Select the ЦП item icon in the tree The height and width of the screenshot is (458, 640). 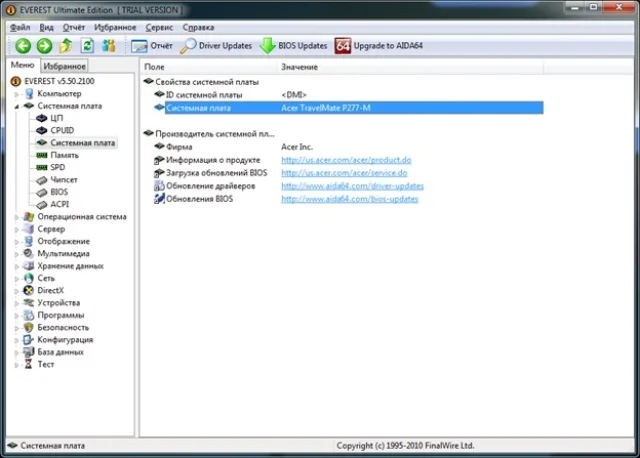pos(42,118)
